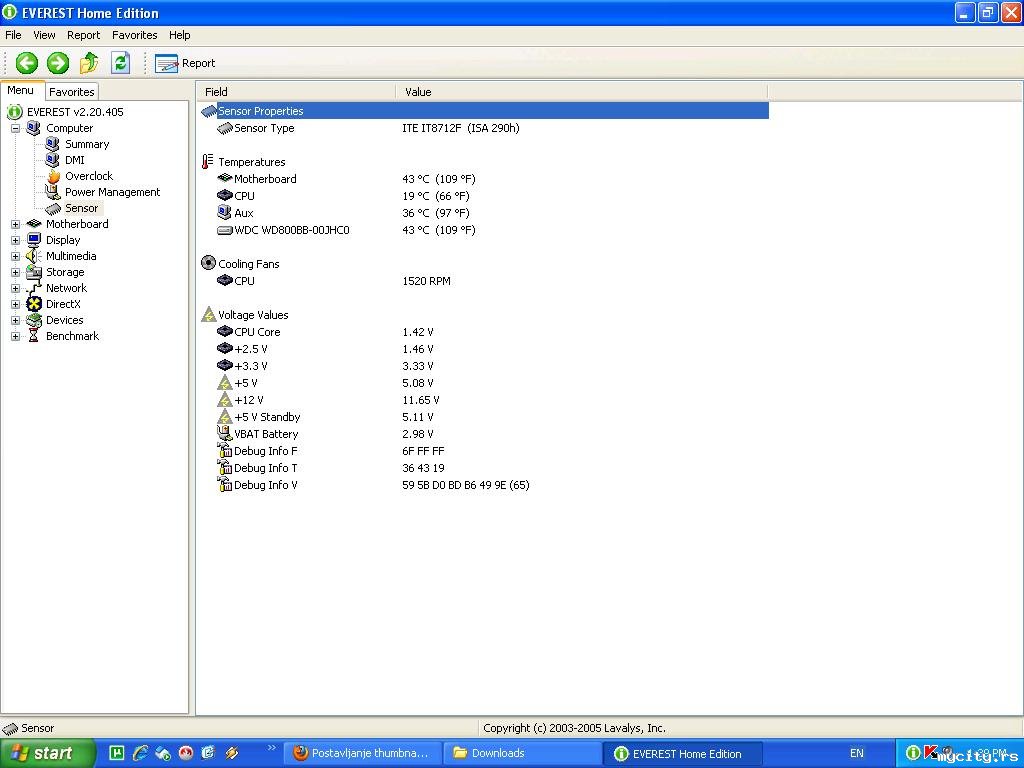Select the +5 V Standby row

tap(485, 417)
